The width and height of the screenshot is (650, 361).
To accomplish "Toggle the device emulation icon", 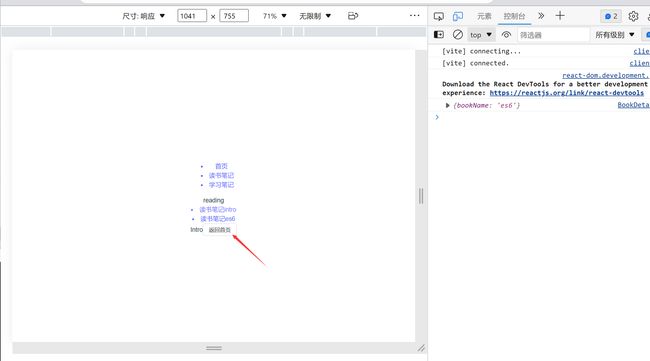I will [458, 16].
